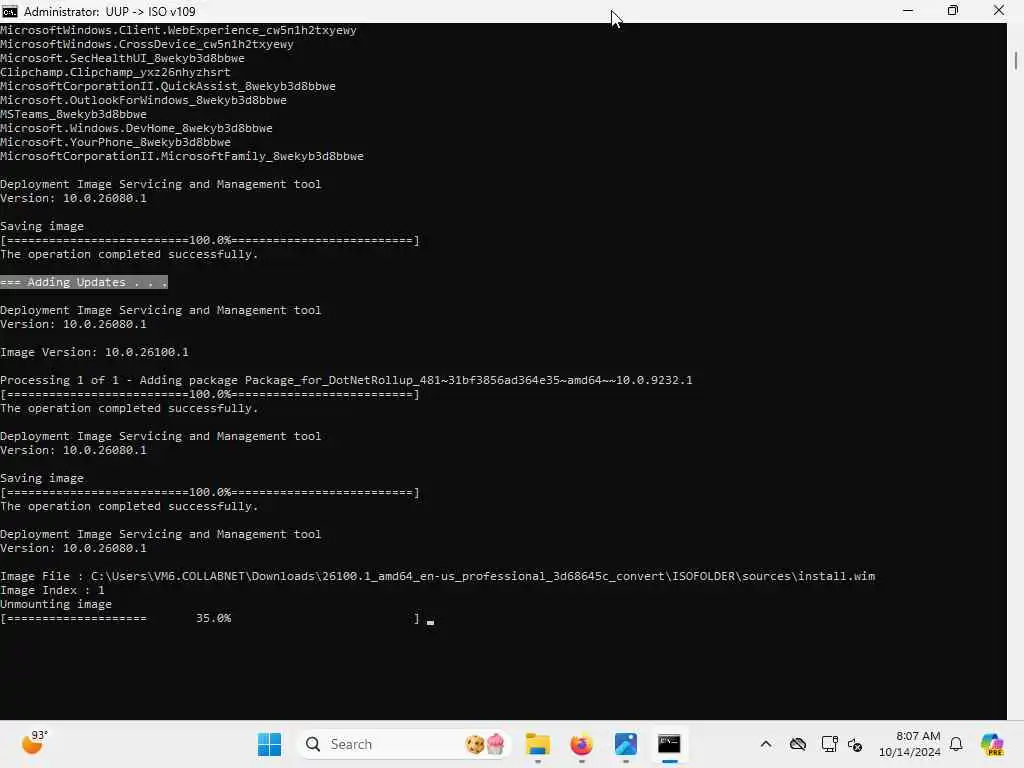The image size is (1024, 768).
Task: Click the 35.0% unmounting progress bar
Action: pos(210,618)
